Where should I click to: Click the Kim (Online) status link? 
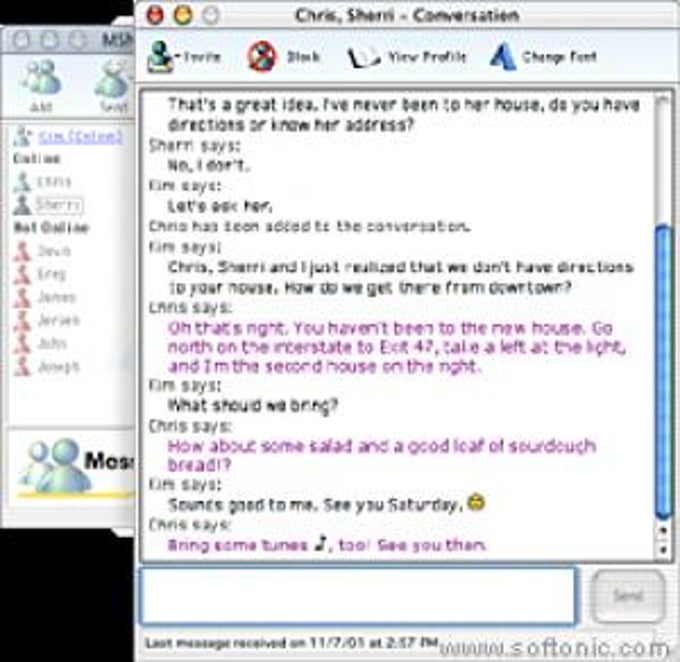click(x=81, y=137)
